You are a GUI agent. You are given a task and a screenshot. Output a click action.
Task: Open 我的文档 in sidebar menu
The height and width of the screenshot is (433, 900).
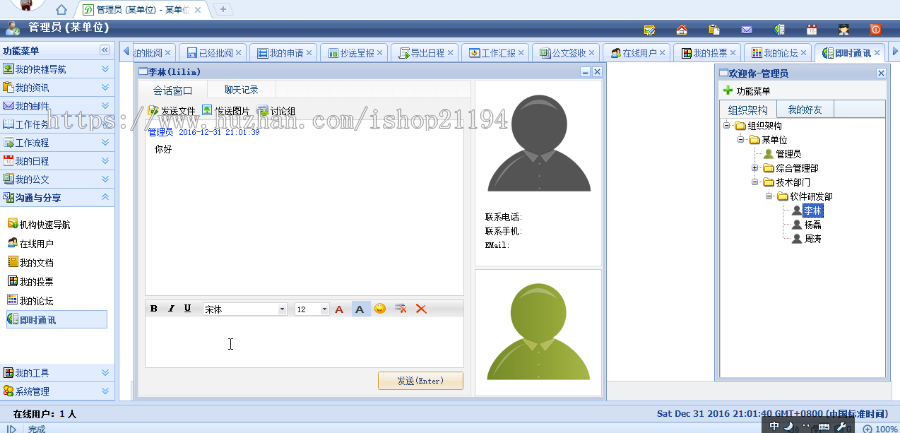coord(30,262)
